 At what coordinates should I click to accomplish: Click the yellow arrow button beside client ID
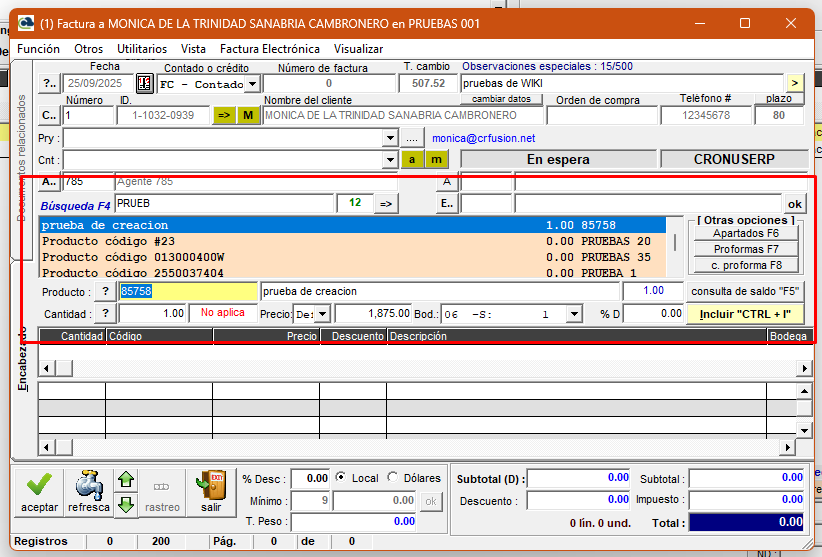click(224, 115)
